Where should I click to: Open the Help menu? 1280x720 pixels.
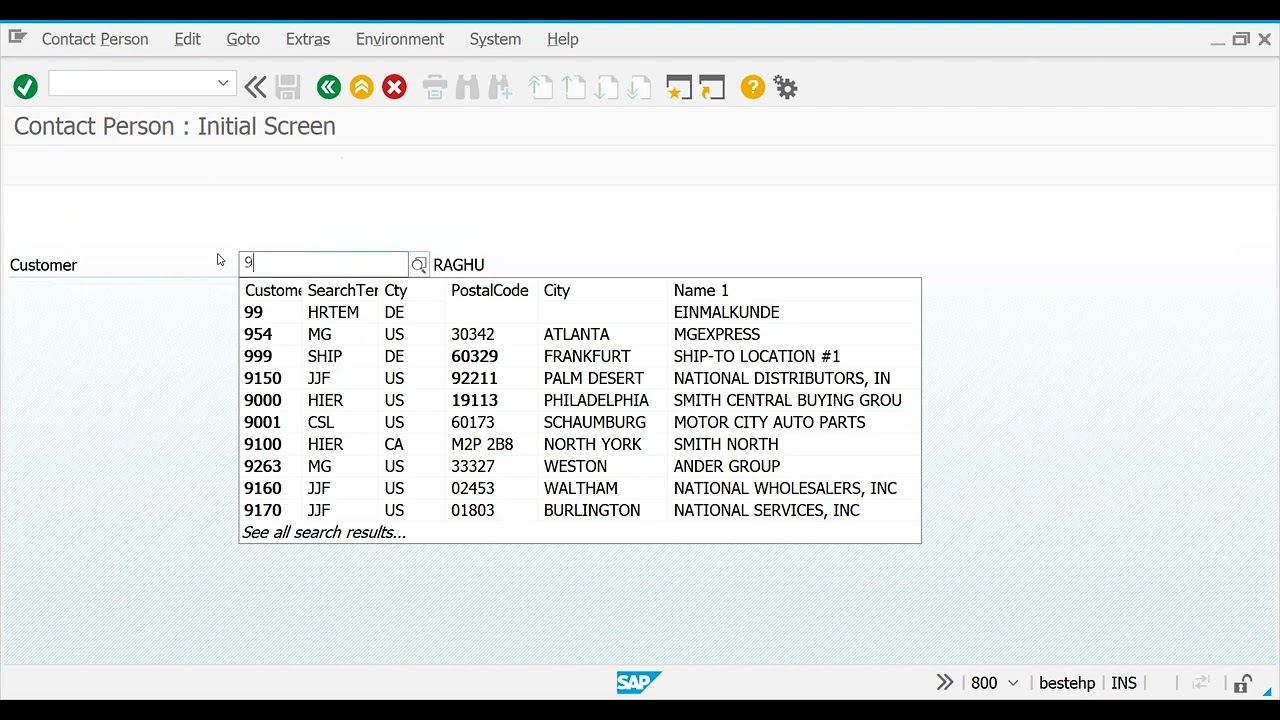point(563,39)
